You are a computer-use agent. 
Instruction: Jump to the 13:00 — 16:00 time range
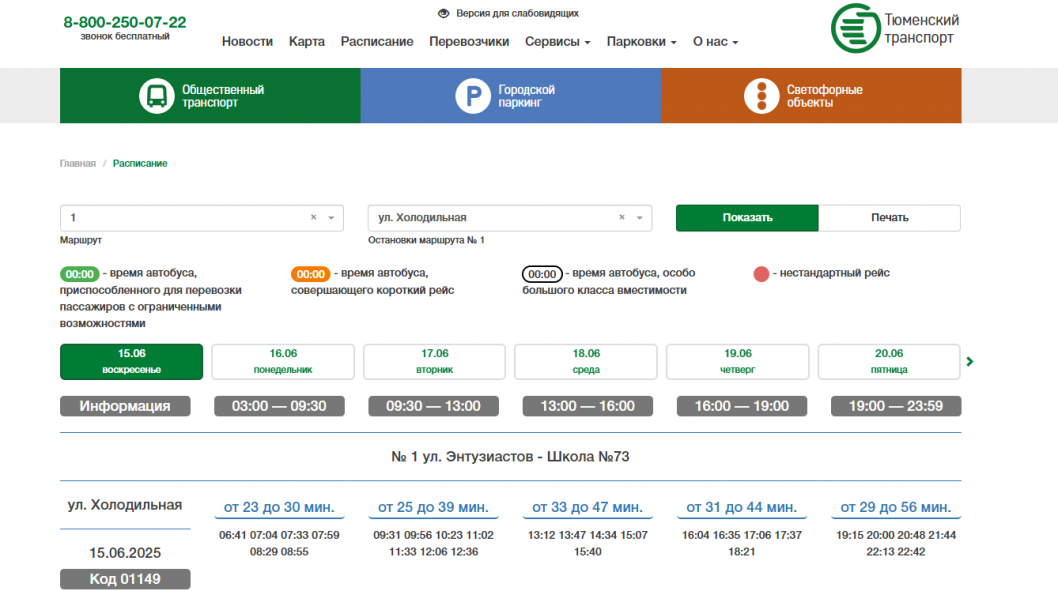pos(587,406)
